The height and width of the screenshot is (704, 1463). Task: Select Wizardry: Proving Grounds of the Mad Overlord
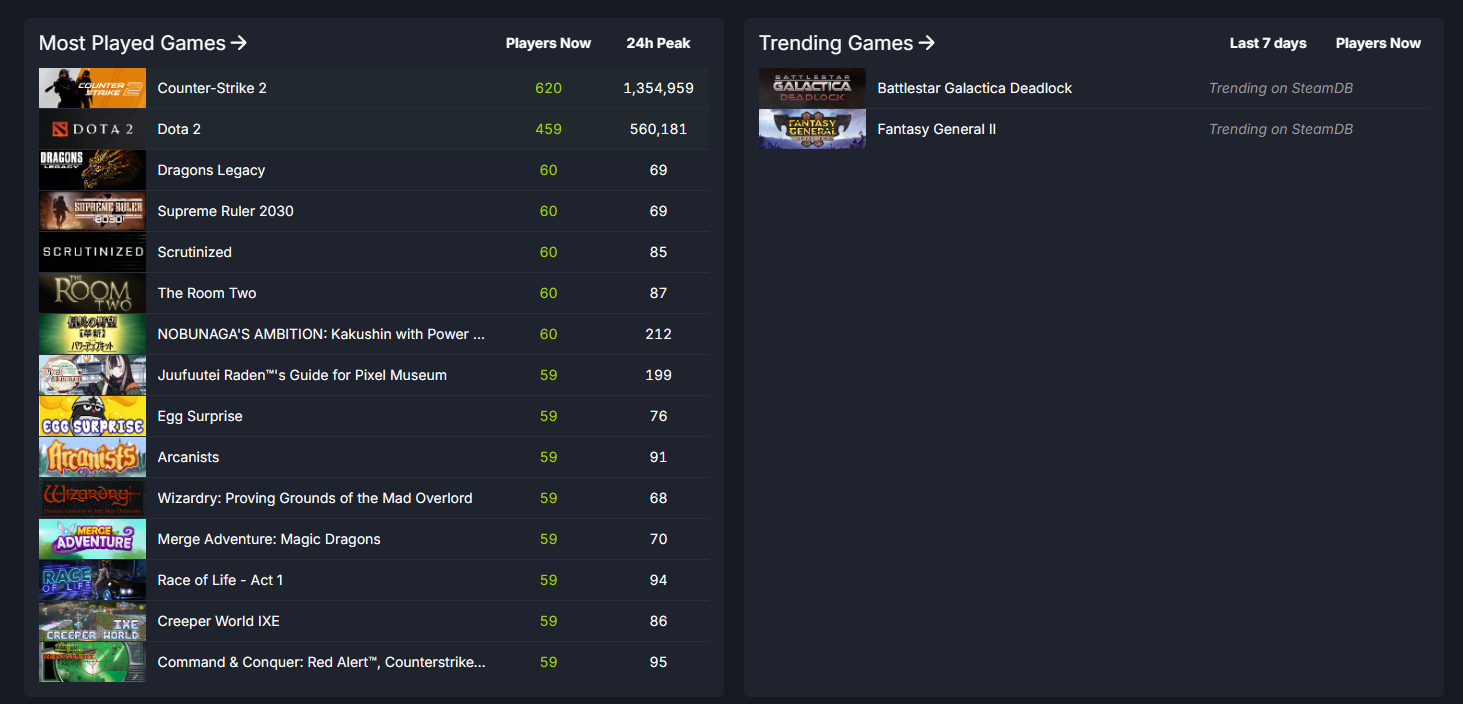pos(315,498)
